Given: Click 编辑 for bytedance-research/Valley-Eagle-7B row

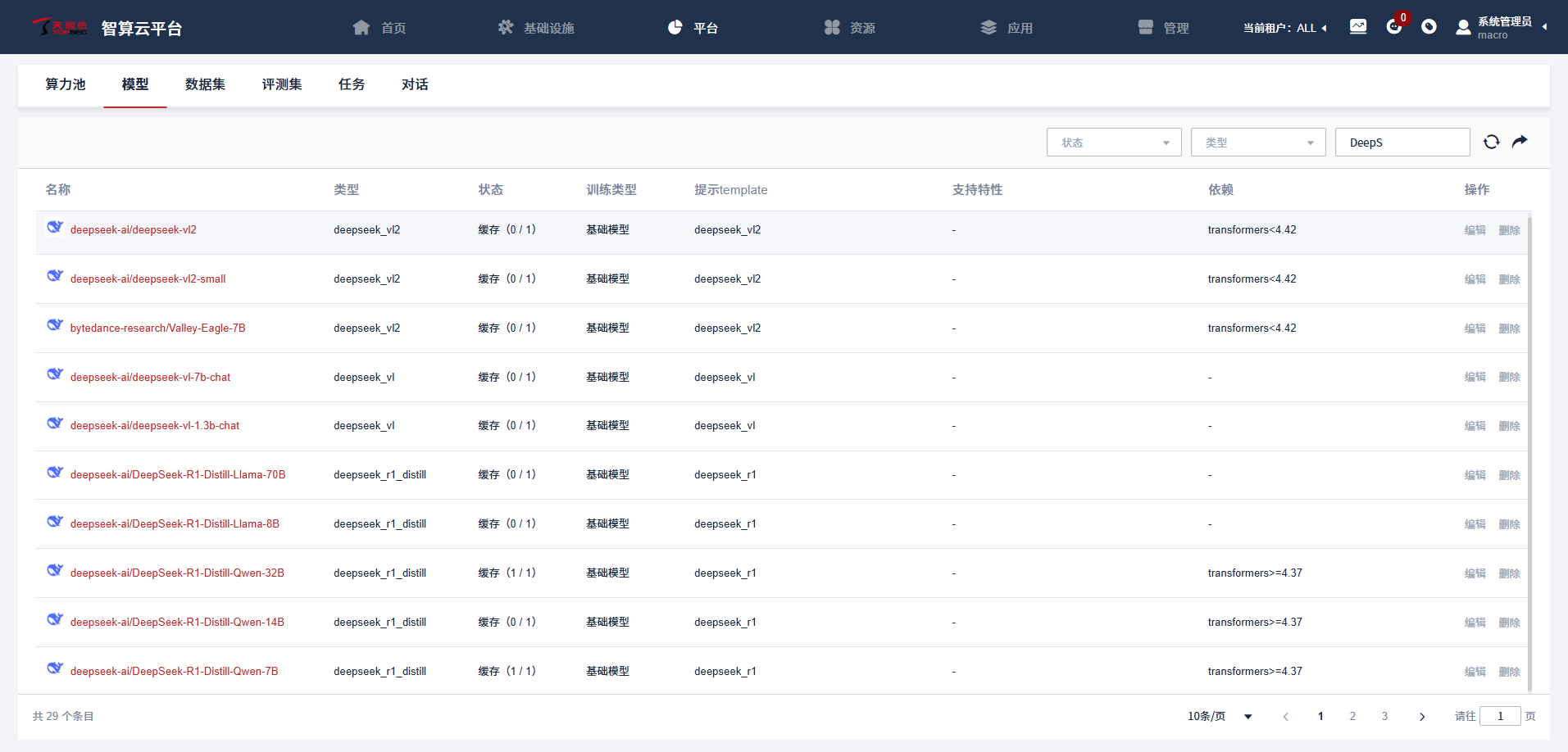Looking at the screenshot, I should click(1475, 328).
